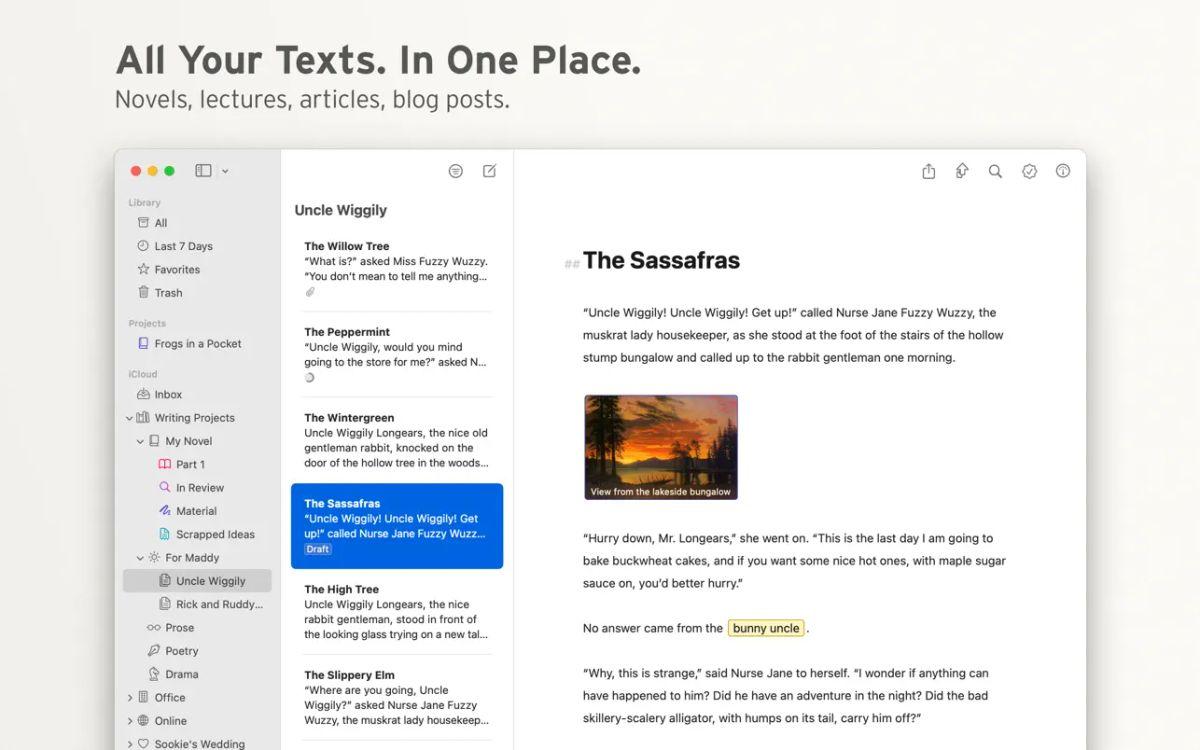Click the lakeside bungalow sunset image
The height and width of the screenshot is (750, 1200).
coord(661,446)
